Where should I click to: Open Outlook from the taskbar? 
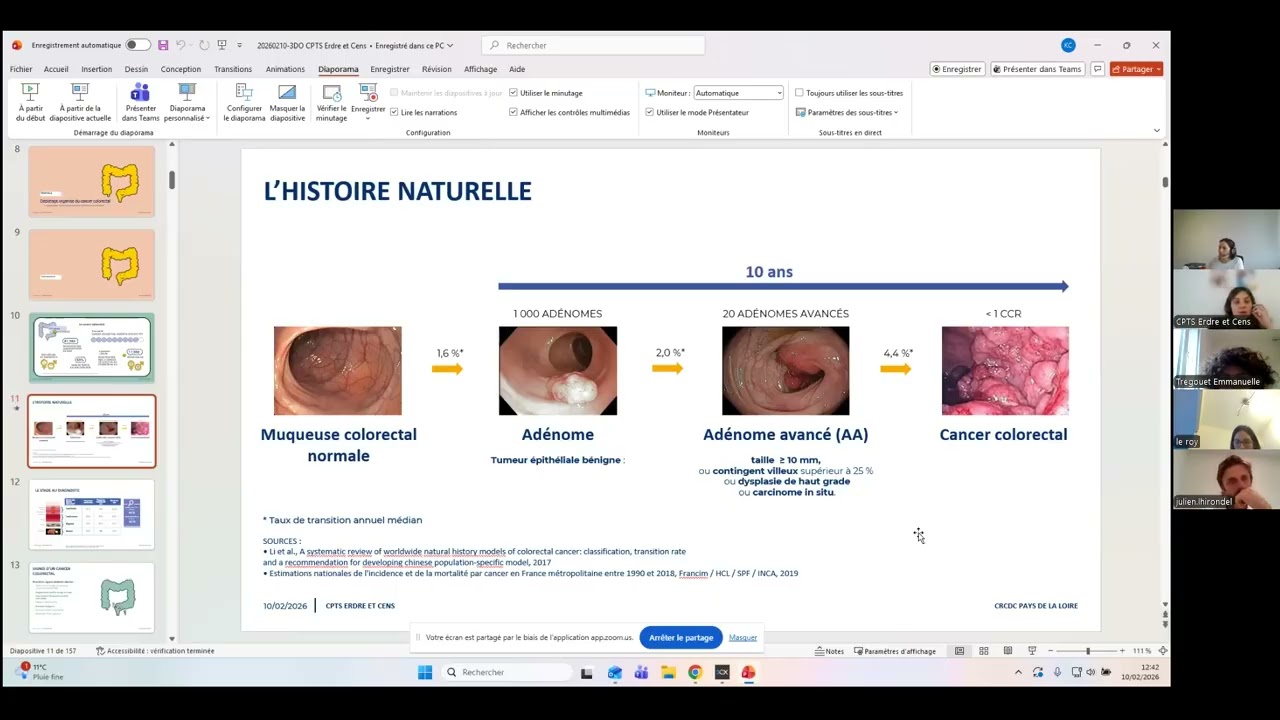point(614,672)
